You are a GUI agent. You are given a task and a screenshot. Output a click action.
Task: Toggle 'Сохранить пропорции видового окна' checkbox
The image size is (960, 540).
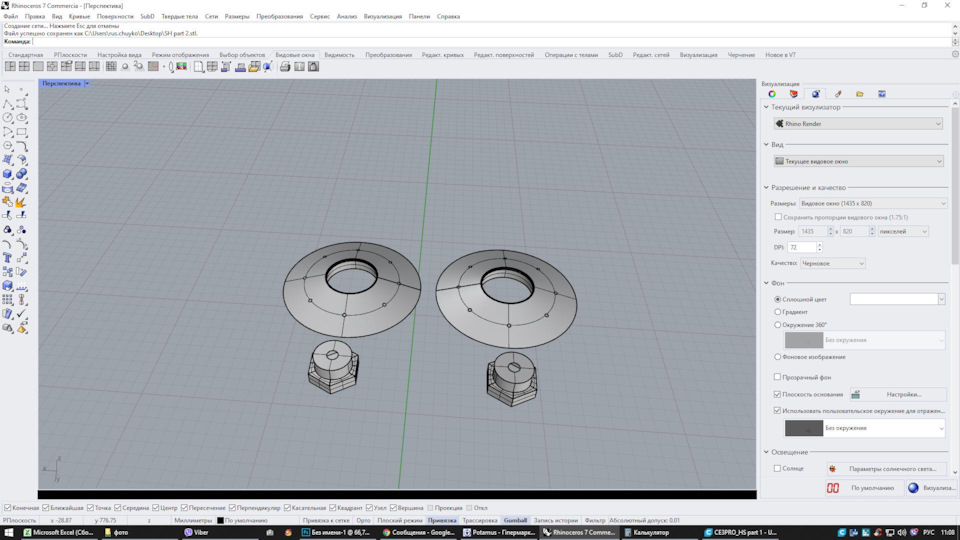click(x=778, y=217)
